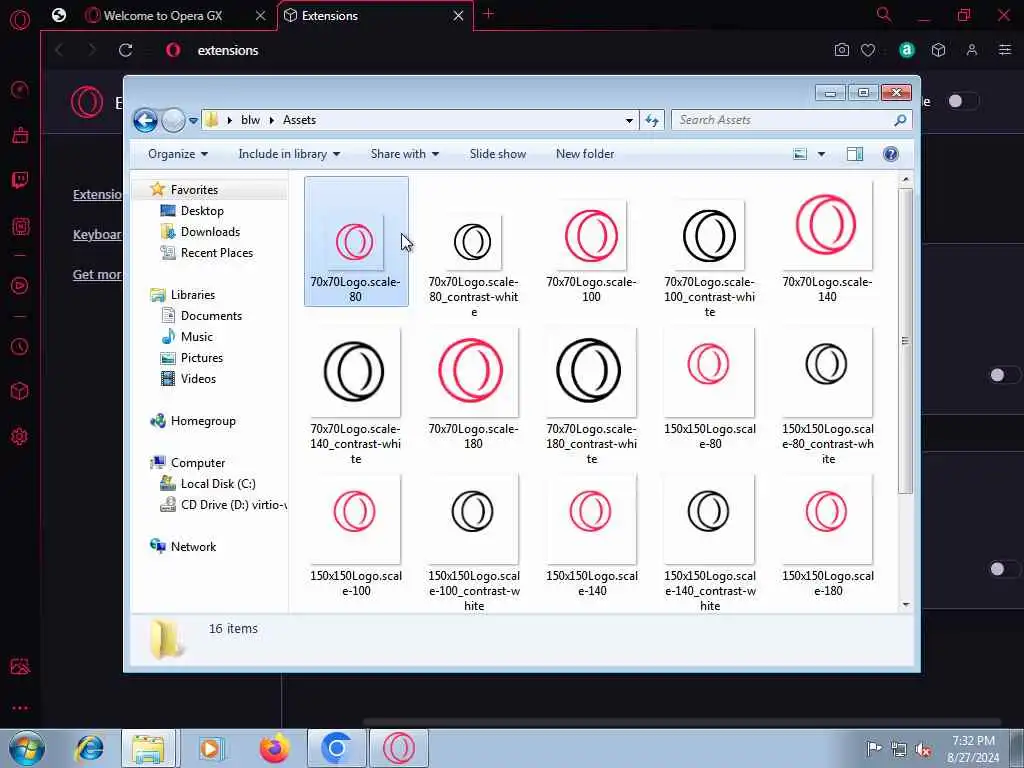Screen dimensions: 1024x768
Task: Select Desktop under Favorites
Action: (x=202, y=211)
